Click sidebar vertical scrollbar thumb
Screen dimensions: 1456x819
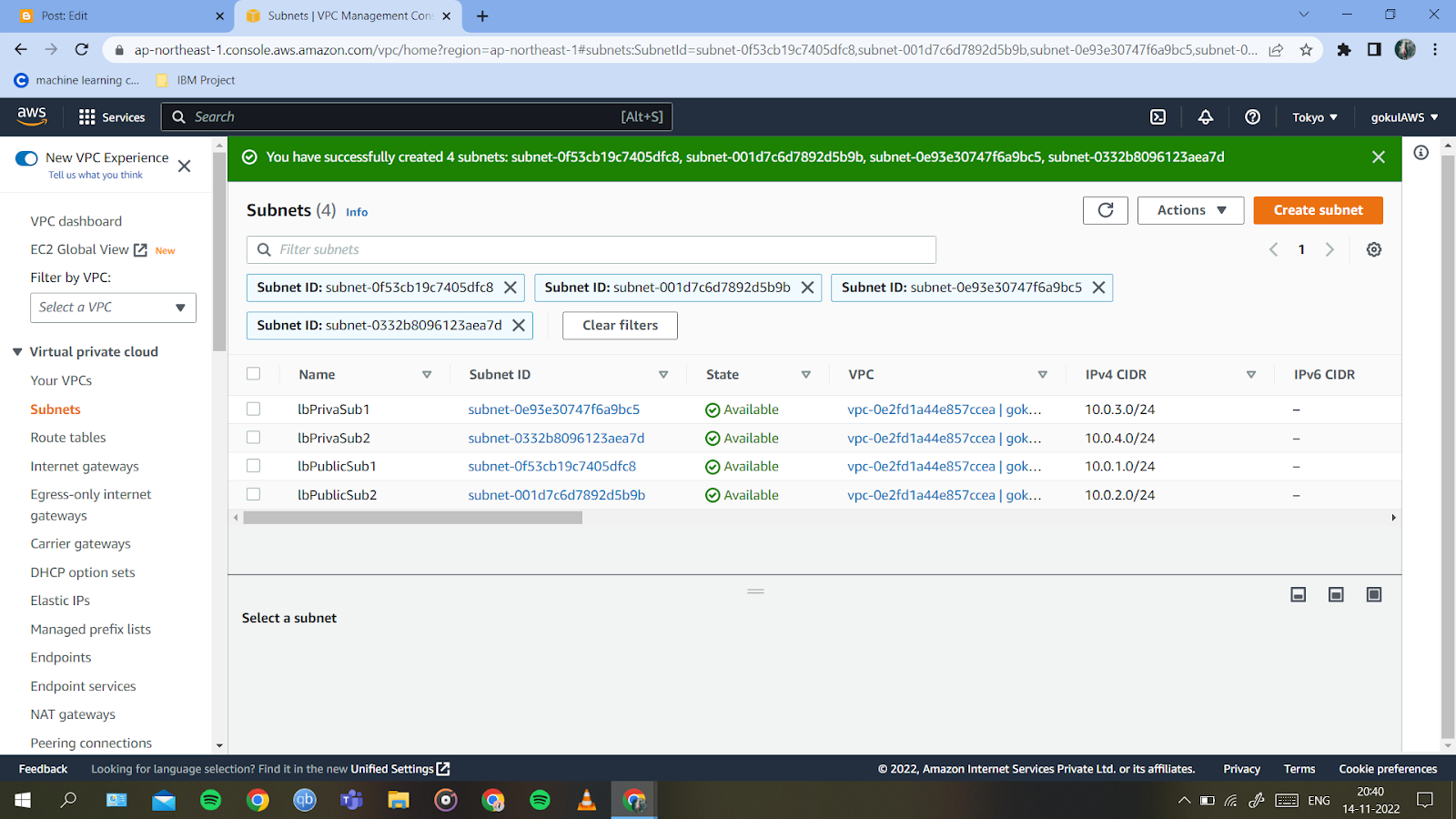click(219, 250)
